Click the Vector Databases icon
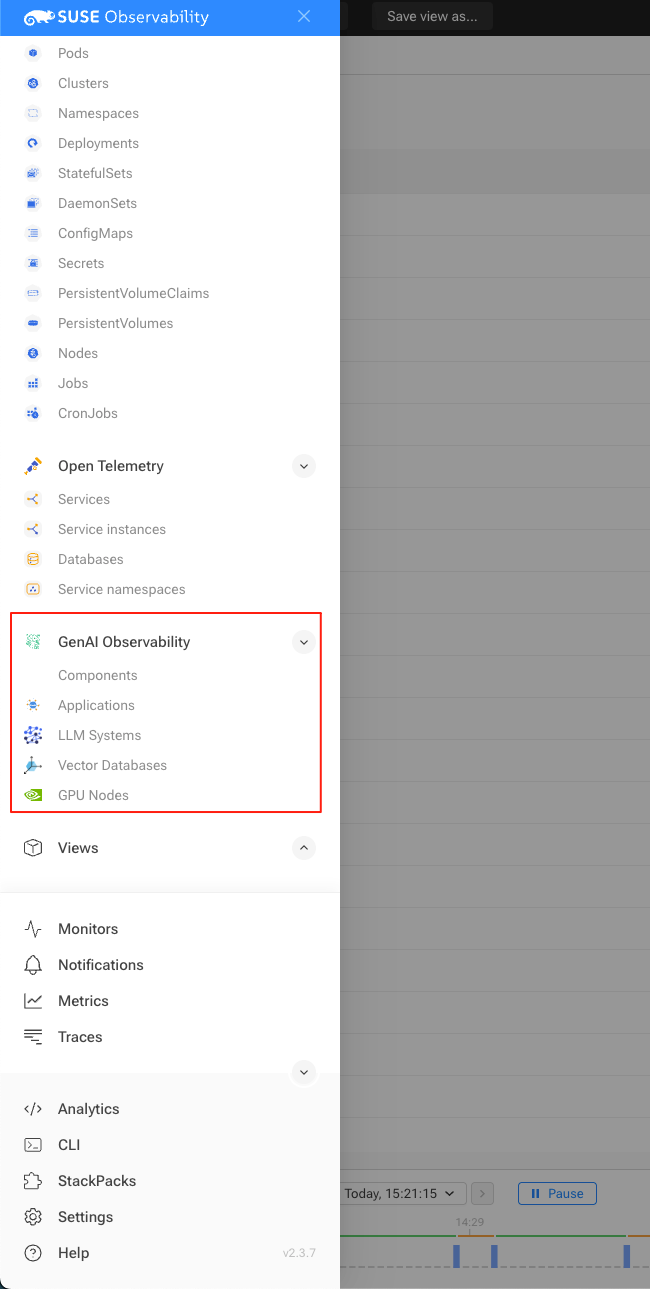Viewport: 650px width, 1289px height. point(33,765)
